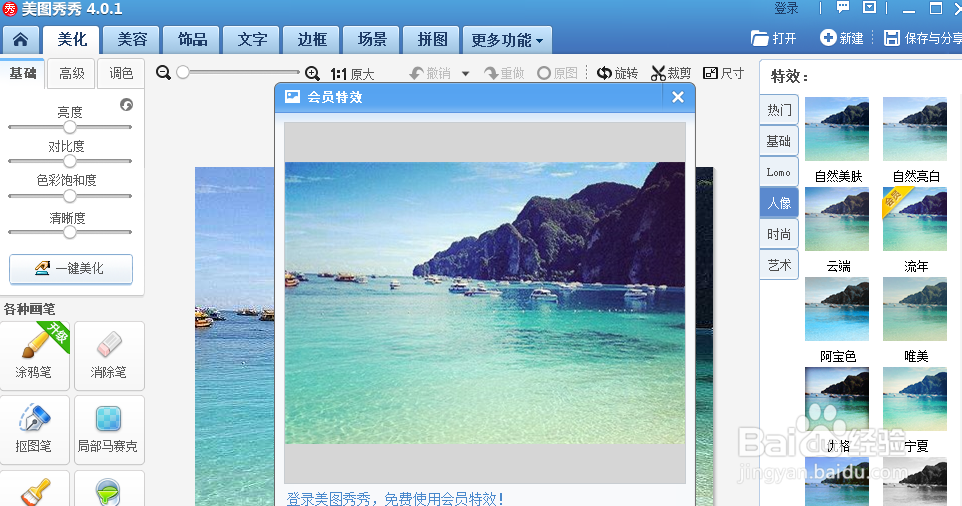Select the 基础 adjustment tab

pyautogui.click(x=23, y=74)
